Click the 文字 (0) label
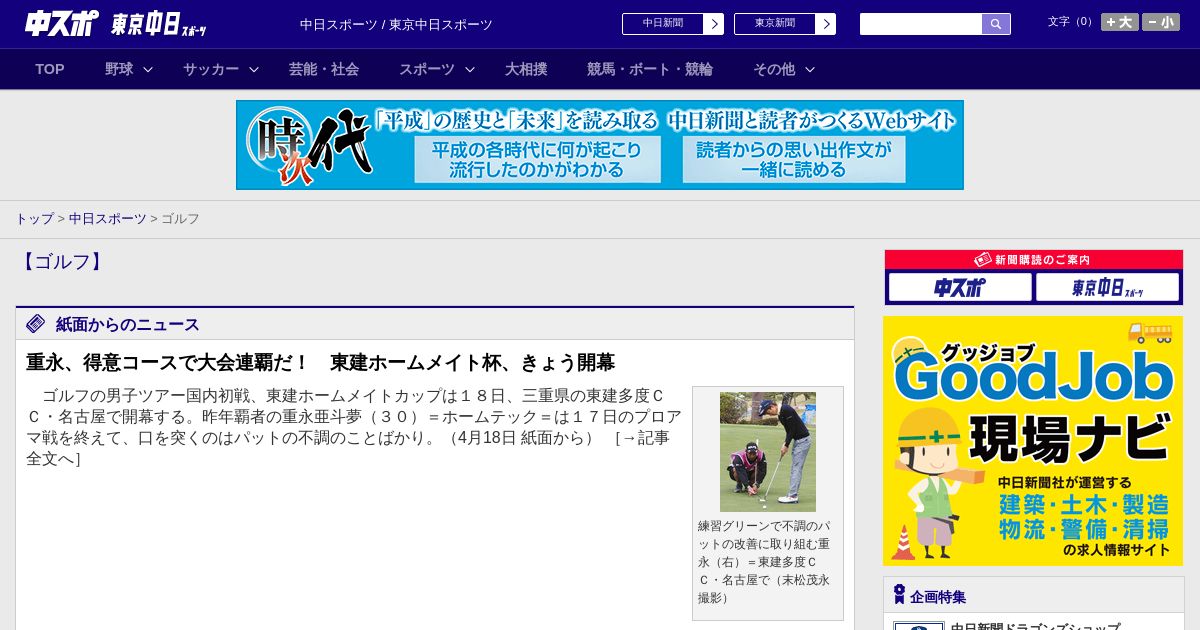The width and height of the screenshot is (1200, 630). (1072, 21)
